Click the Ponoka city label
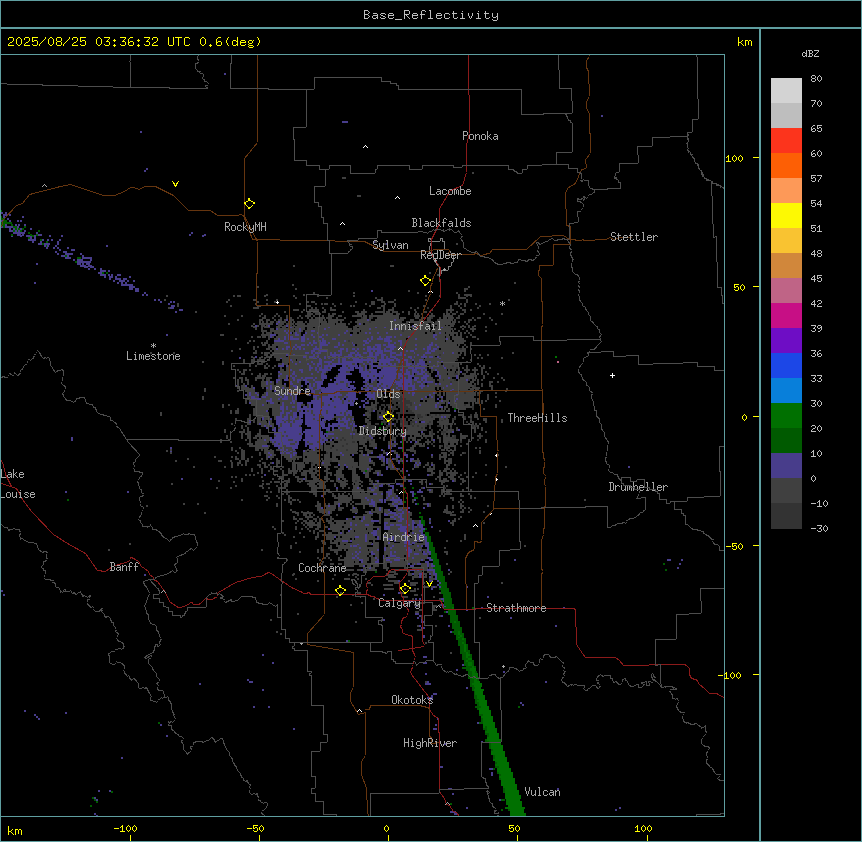 tap(480, 136)
